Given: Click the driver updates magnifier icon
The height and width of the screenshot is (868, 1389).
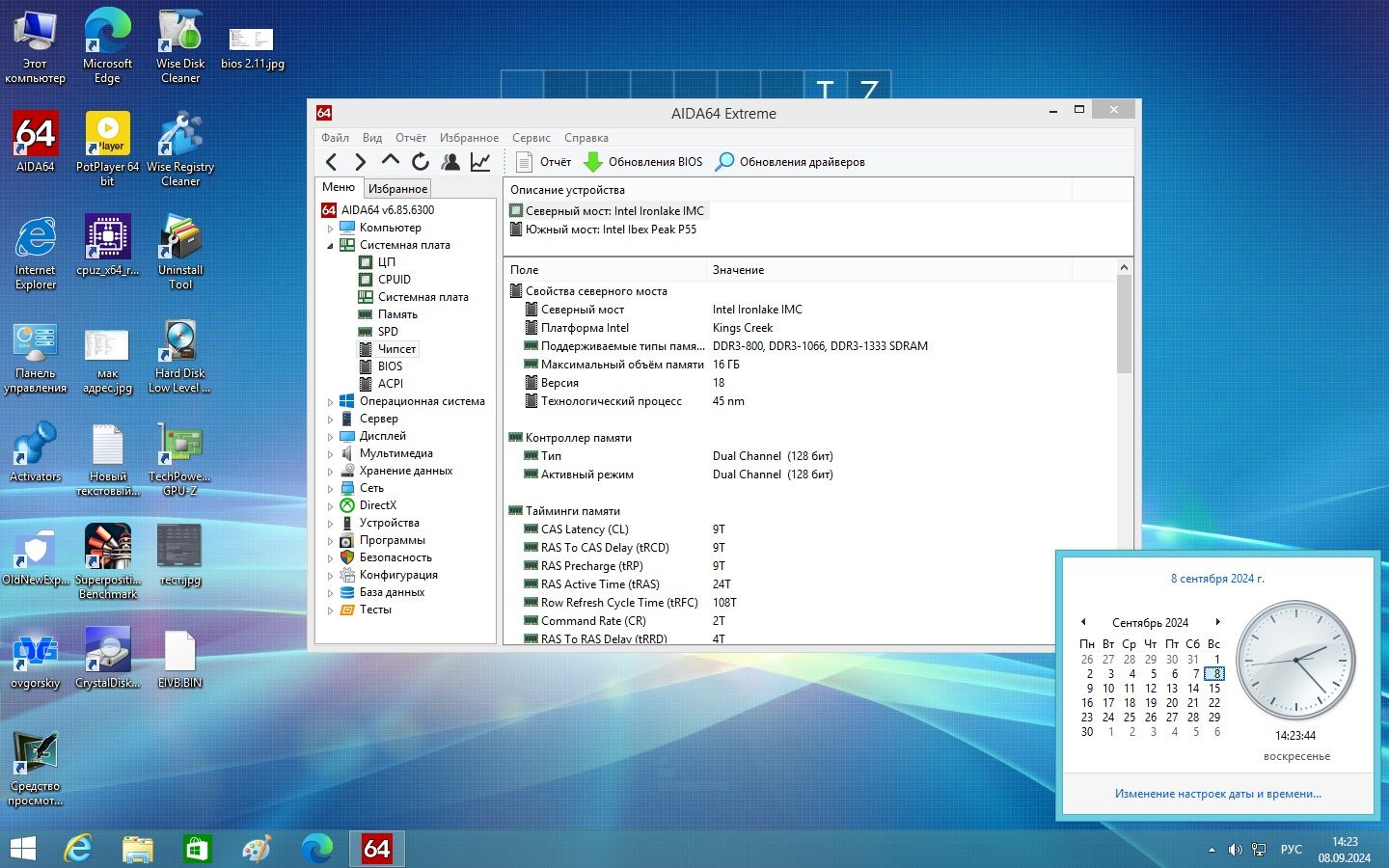Looking at the screenshot, I should 723,162.
